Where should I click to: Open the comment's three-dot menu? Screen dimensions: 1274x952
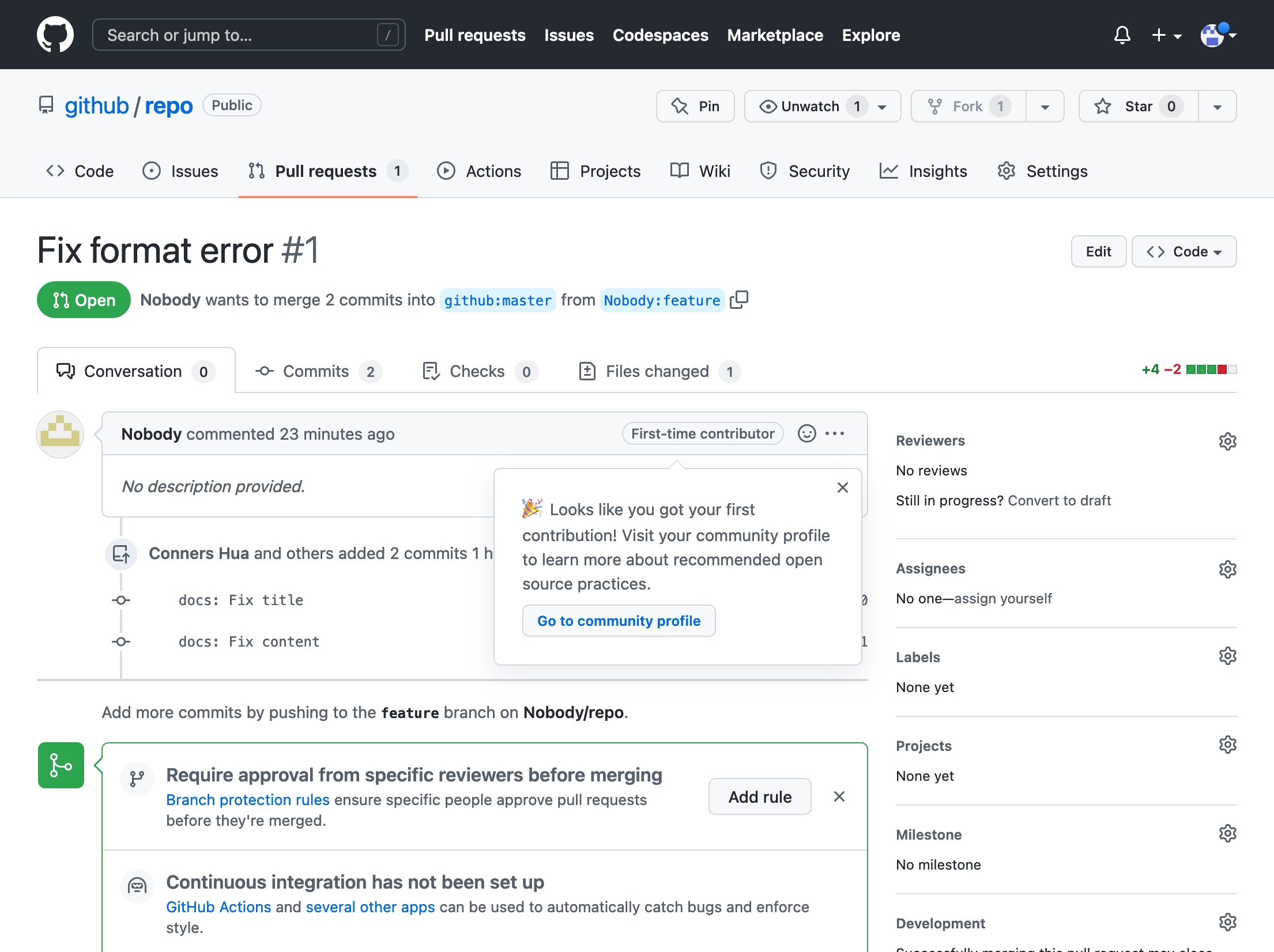tap(835, 433)
